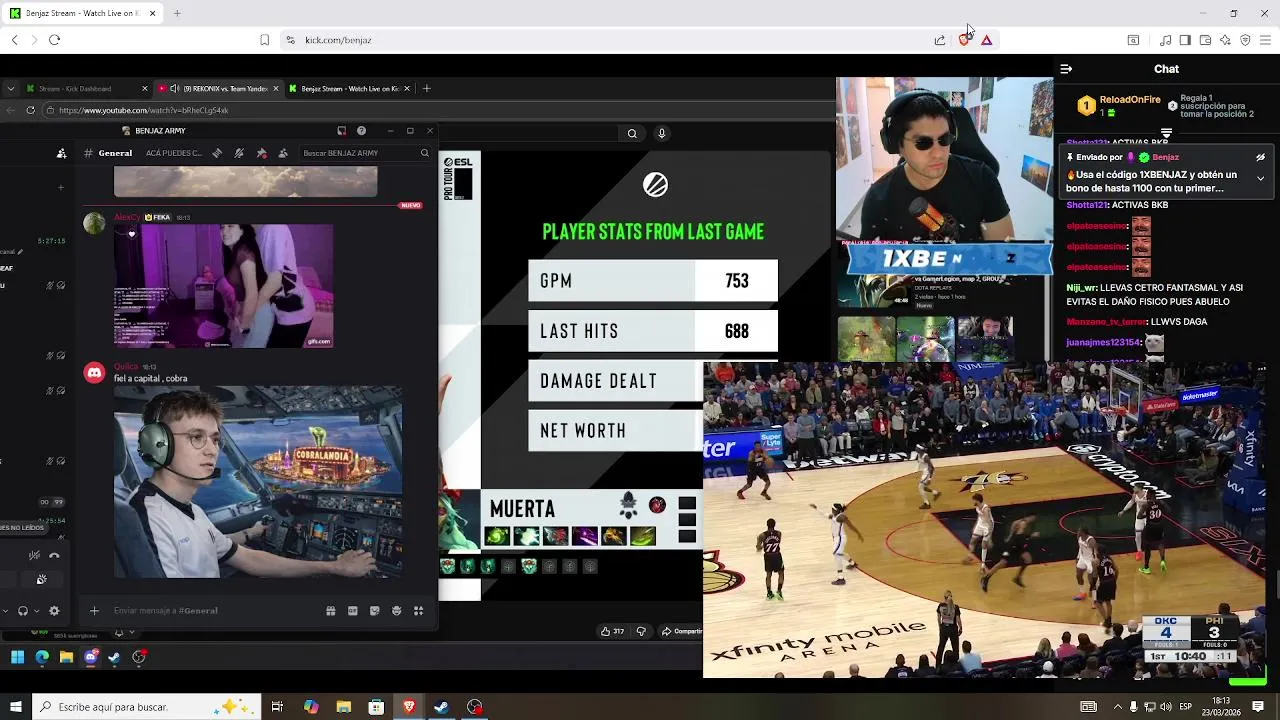
Task: Open the browser hamburger menu
Action: point(1265,40)
